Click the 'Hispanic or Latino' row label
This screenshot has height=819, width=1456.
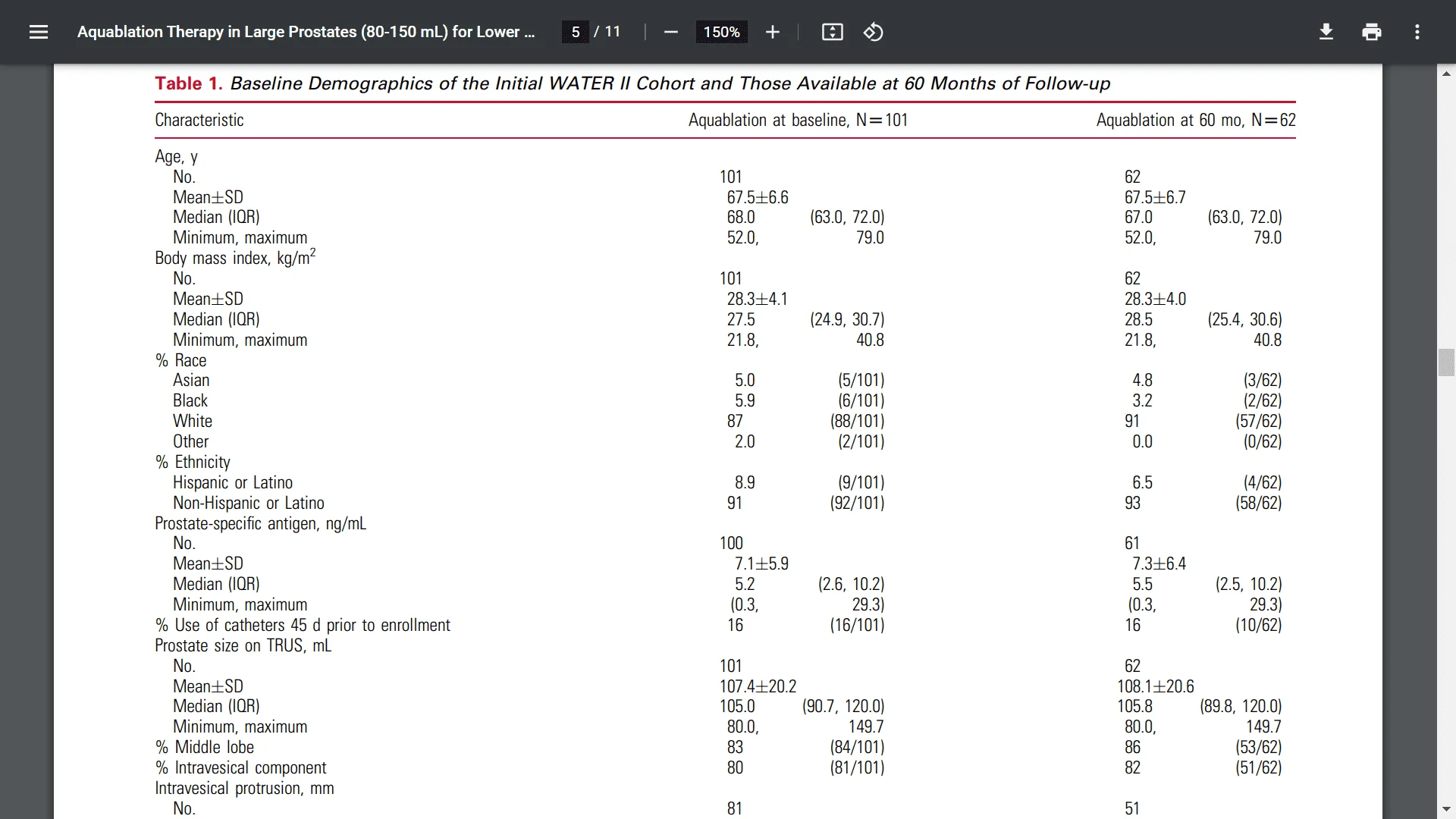click(x=233, y=483)
